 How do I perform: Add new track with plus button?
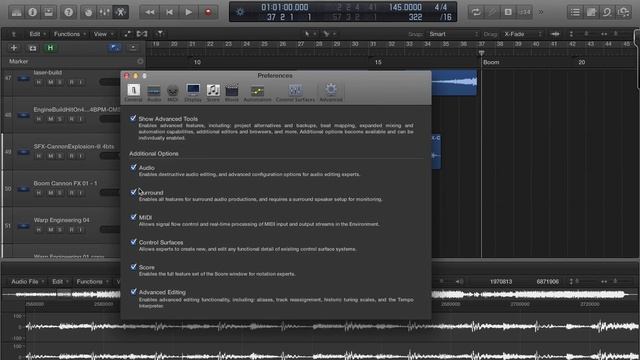click(x=13, y=48)
